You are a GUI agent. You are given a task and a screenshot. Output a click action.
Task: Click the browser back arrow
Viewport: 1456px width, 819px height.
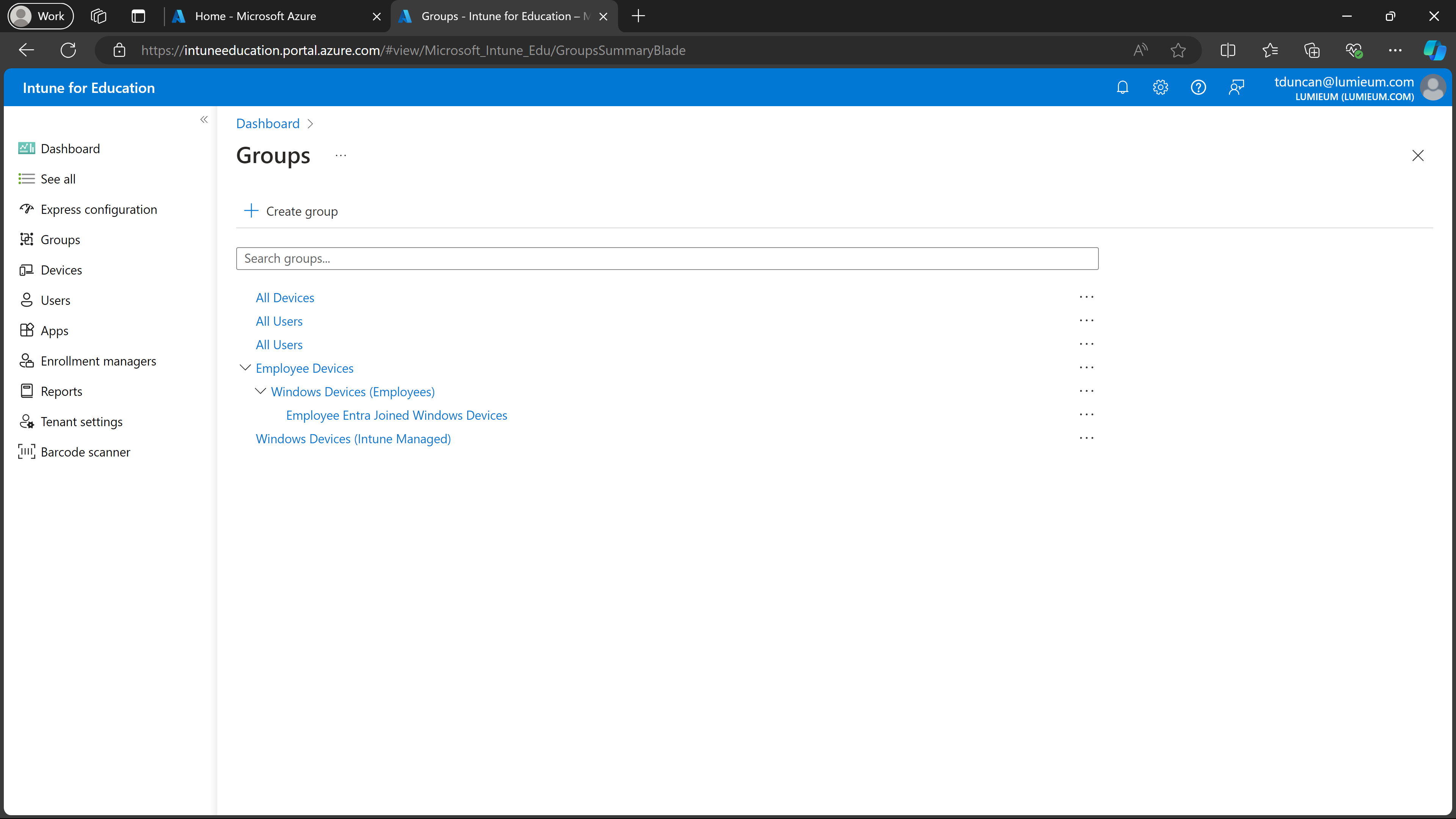pos(27,50)
